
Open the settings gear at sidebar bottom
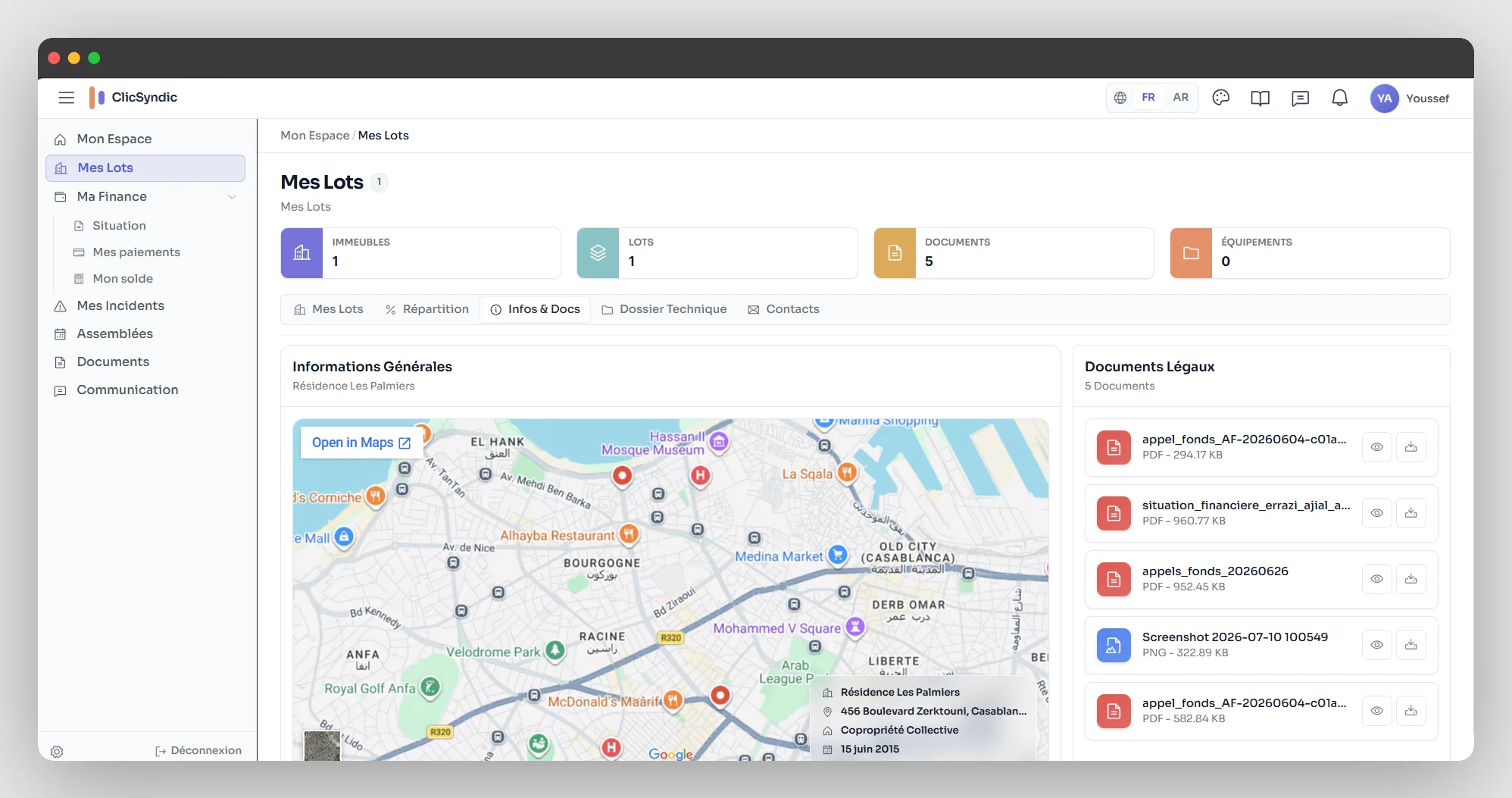[x=57, y=752]
